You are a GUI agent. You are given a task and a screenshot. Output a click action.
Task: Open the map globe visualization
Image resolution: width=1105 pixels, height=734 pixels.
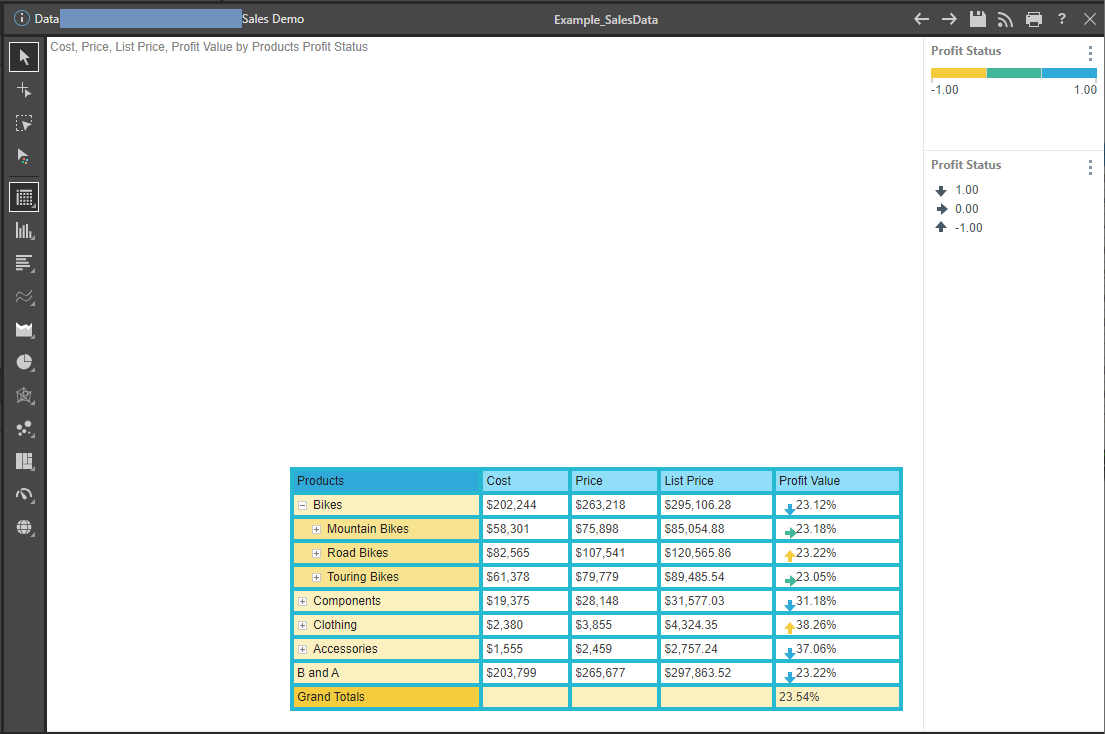pyautogui.click(x=24, y=528)
